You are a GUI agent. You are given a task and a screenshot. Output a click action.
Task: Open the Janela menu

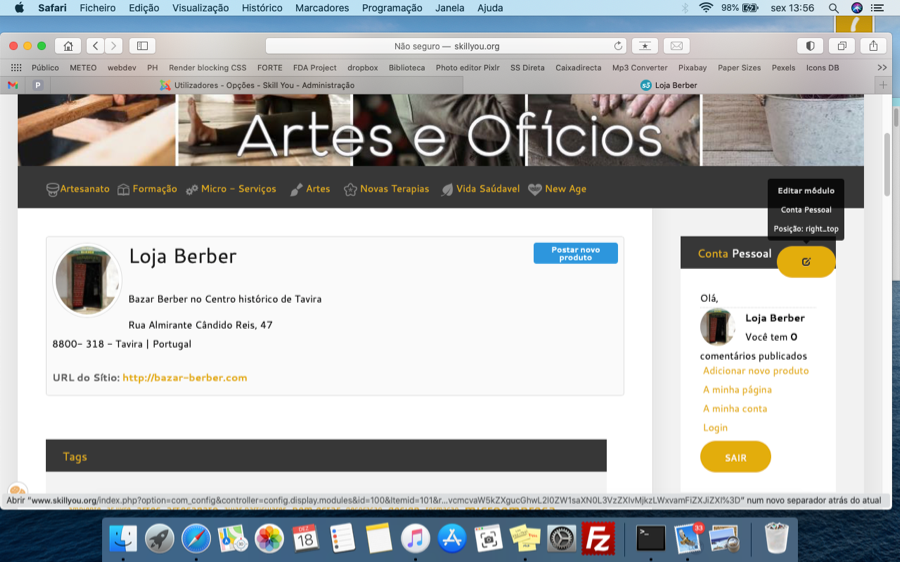tap(450, 8)
